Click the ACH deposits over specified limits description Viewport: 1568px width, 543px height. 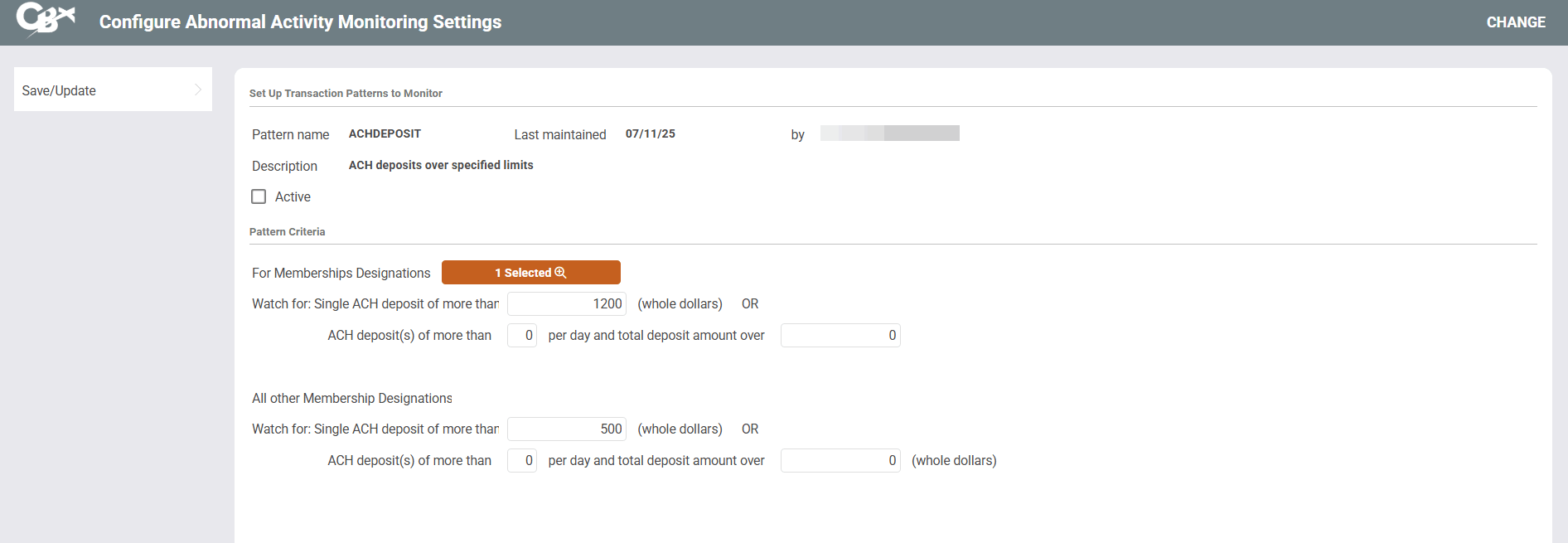(441, 165)
